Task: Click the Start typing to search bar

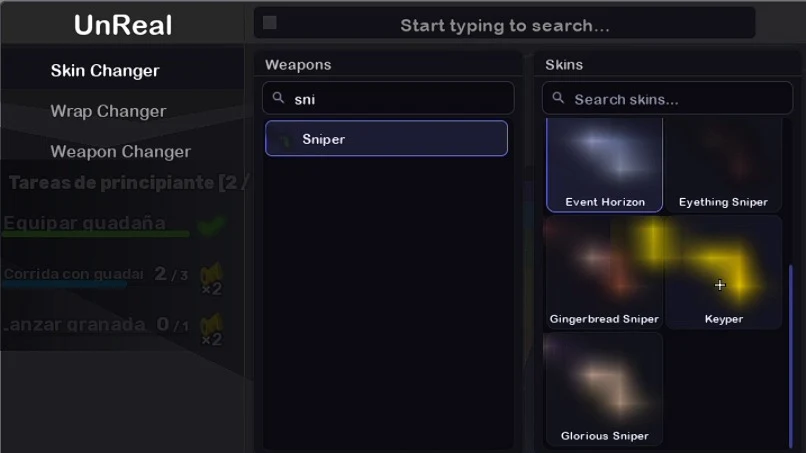Action: (x=505, y=23)
